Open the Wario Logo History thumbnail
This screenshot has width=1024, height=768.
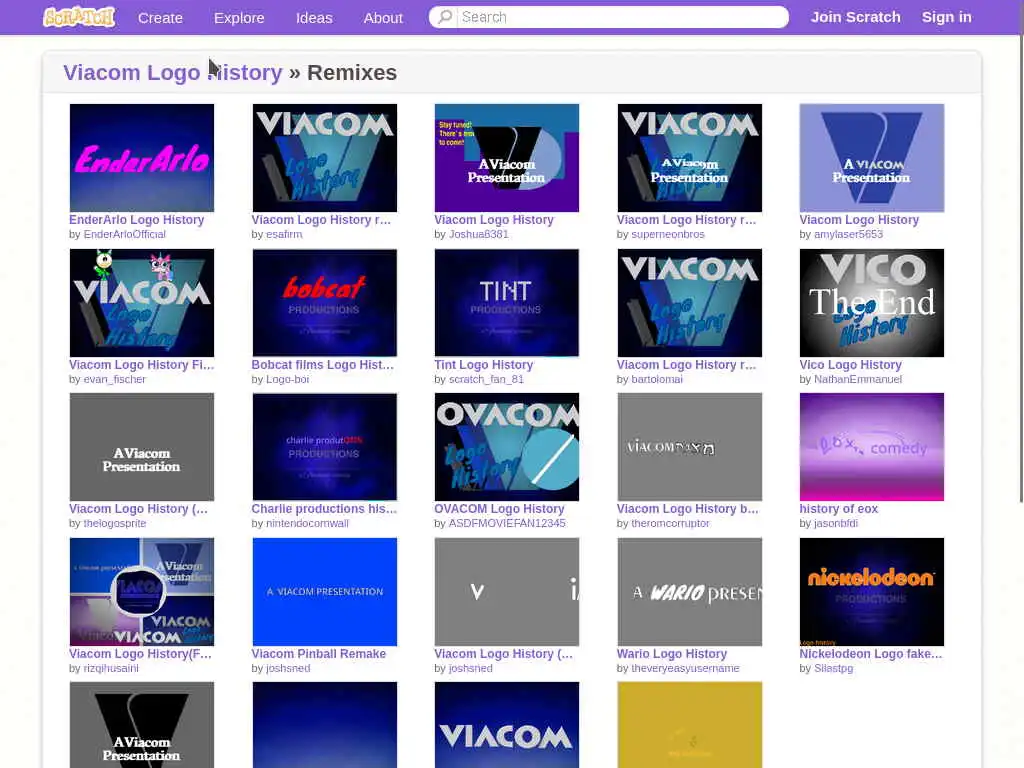[690, 592]
